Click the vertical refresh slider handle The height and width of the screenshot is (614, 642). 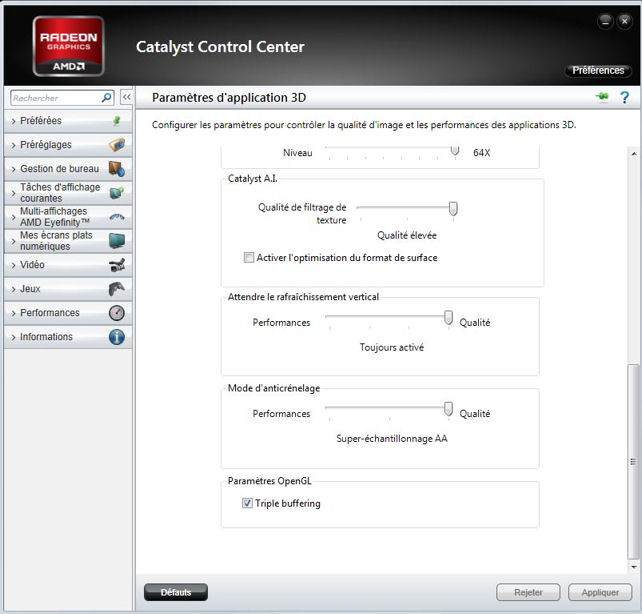(x=448, y=318)
